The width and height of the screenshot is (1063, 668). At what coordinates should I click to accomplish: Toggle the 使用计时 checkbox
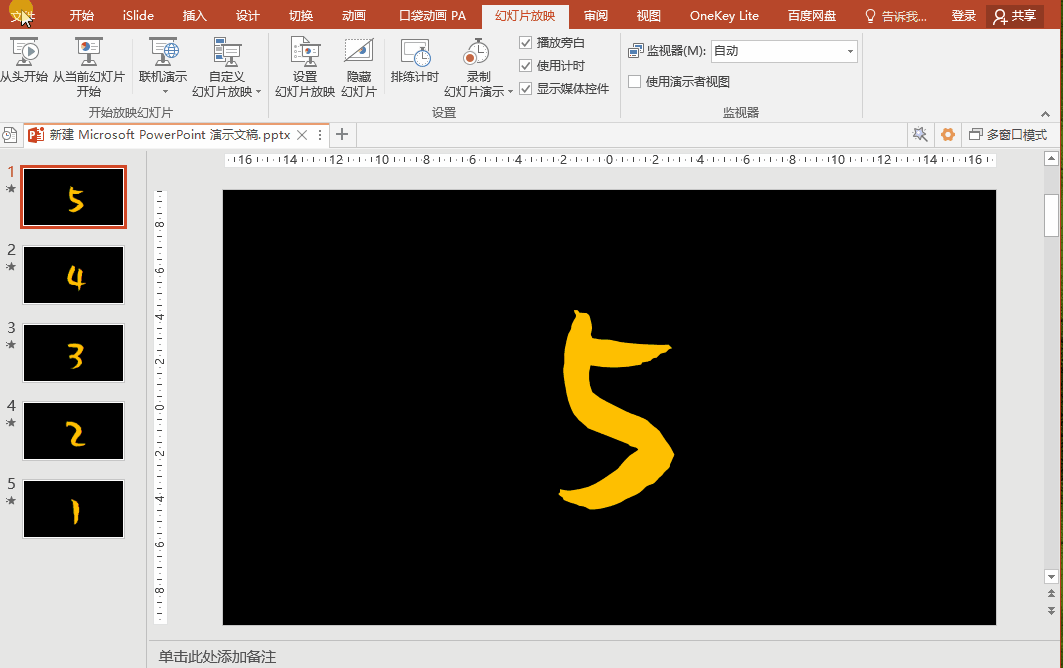point(526,66)
